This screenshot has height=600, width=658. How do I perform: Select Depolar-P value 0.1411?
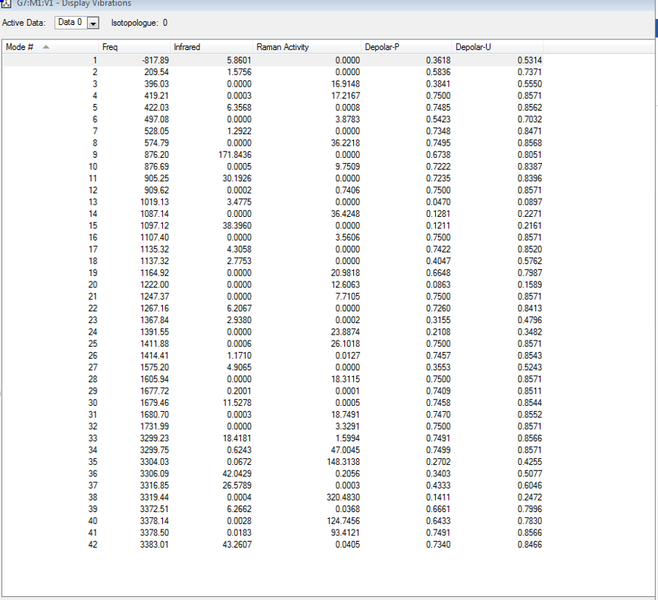click(x=438, y=497)
